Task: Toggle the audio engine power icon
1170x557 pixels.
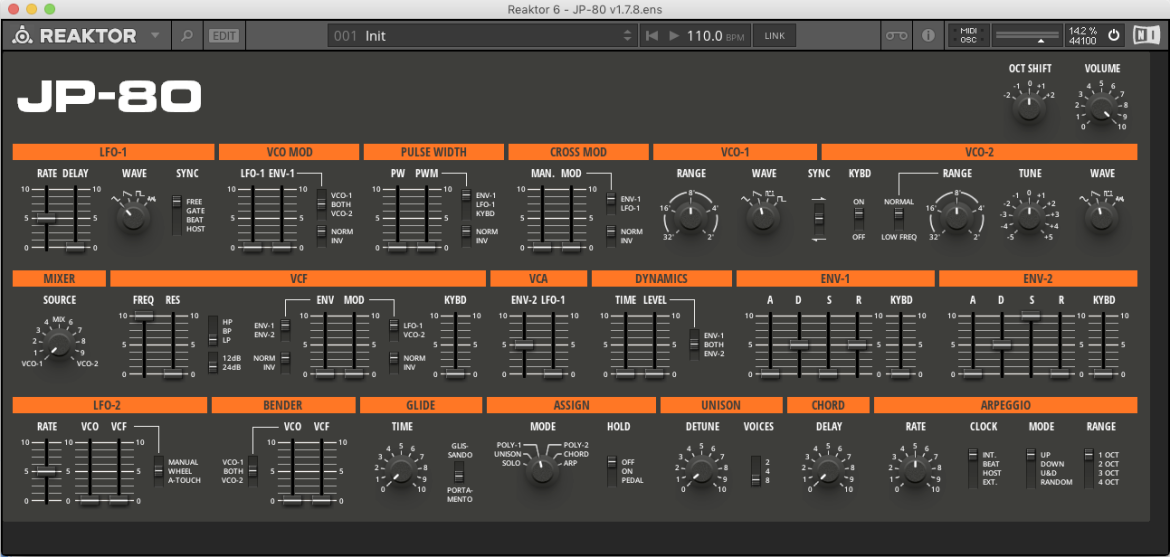Action: pos(1113,35)
